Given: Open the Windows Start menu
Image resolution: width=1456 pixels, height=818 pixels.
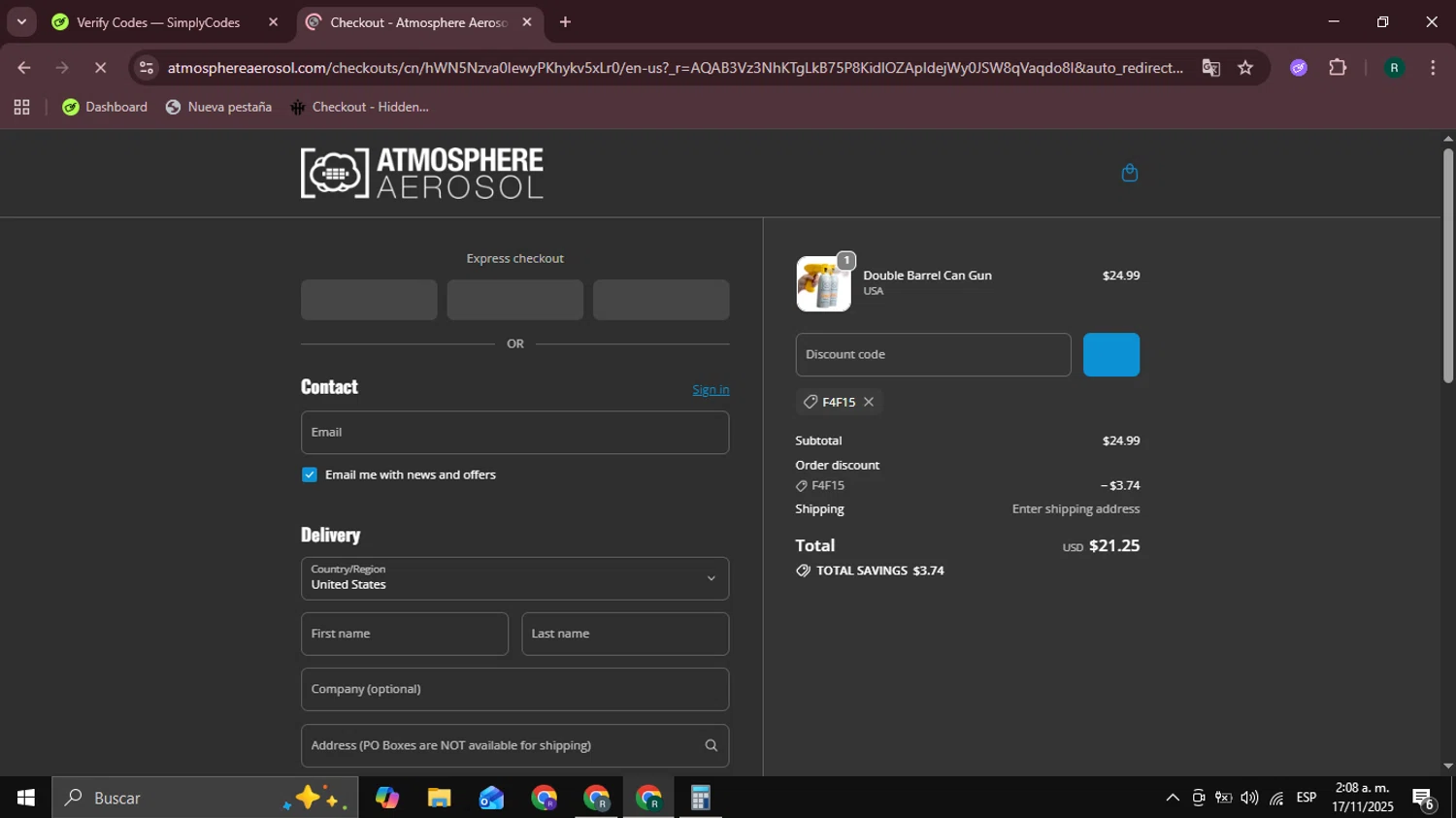Looking at the screenshot, I should (25, 798).
